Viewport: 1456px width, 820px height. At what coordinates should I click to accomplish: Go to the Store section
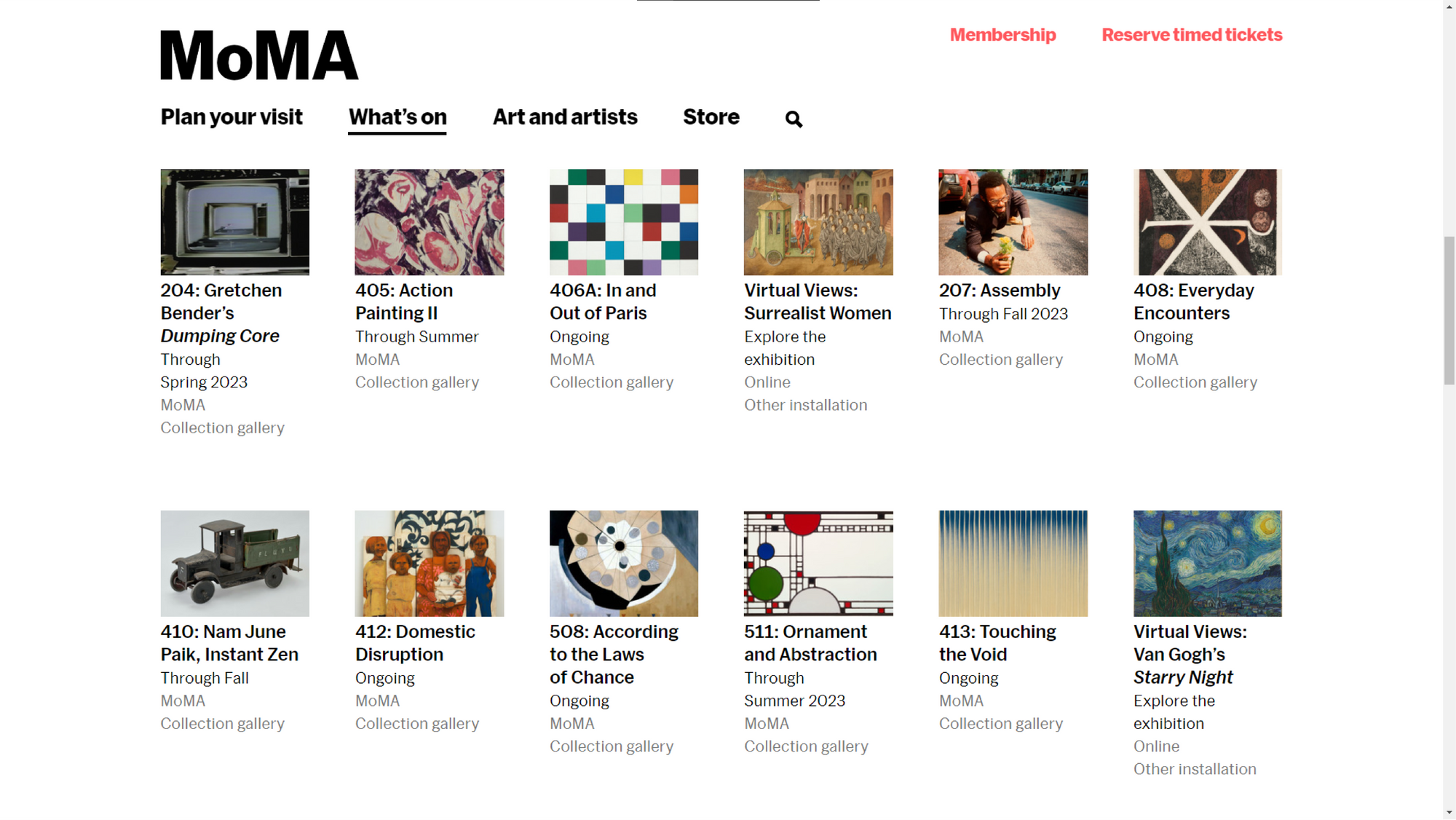711,117
